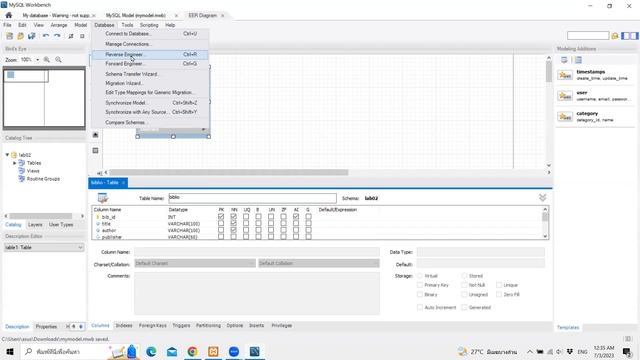Click the zoom in magnifier icon

click(x=47, y=60)
